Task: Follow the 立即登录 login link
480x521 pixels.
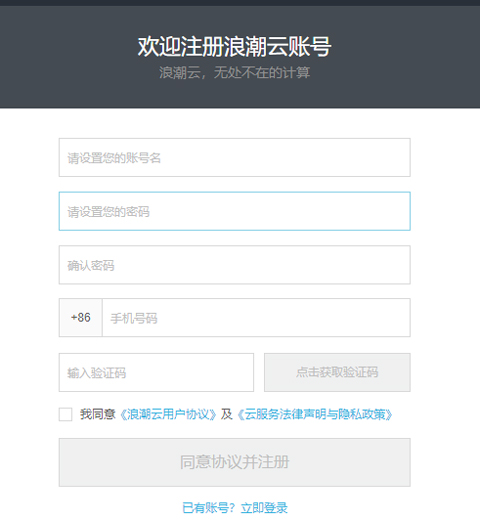Action: tap(264, 508)
